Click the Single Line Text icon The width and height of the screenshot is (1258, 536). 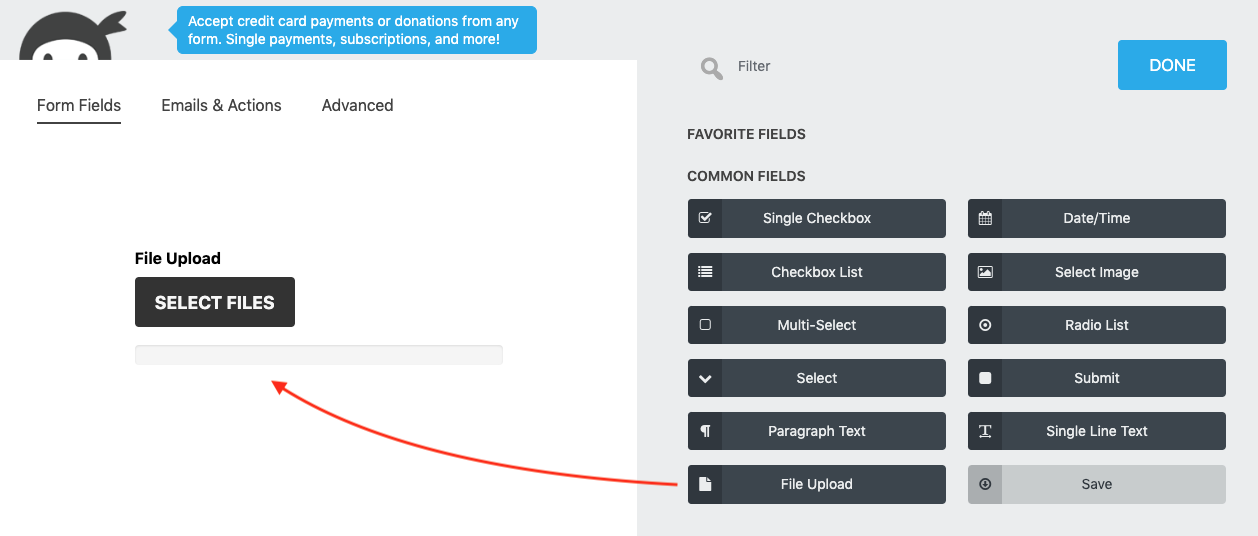[985, 431]
